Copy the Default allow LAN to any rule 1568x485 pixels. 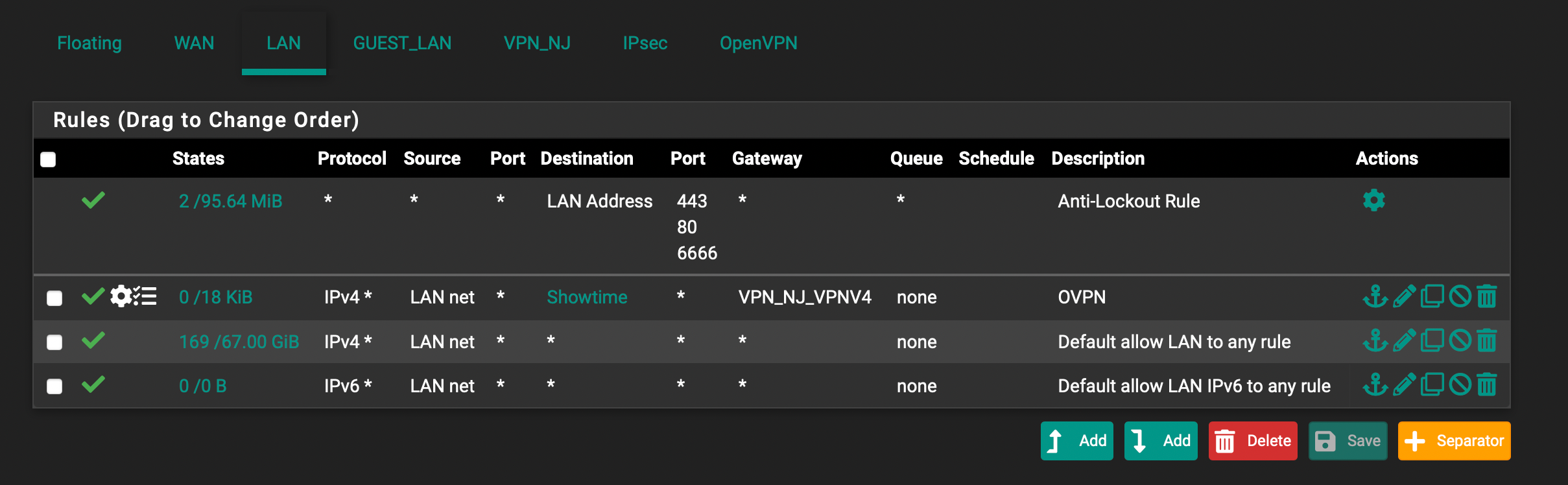pyautogui.click(x=1432, y=341)
